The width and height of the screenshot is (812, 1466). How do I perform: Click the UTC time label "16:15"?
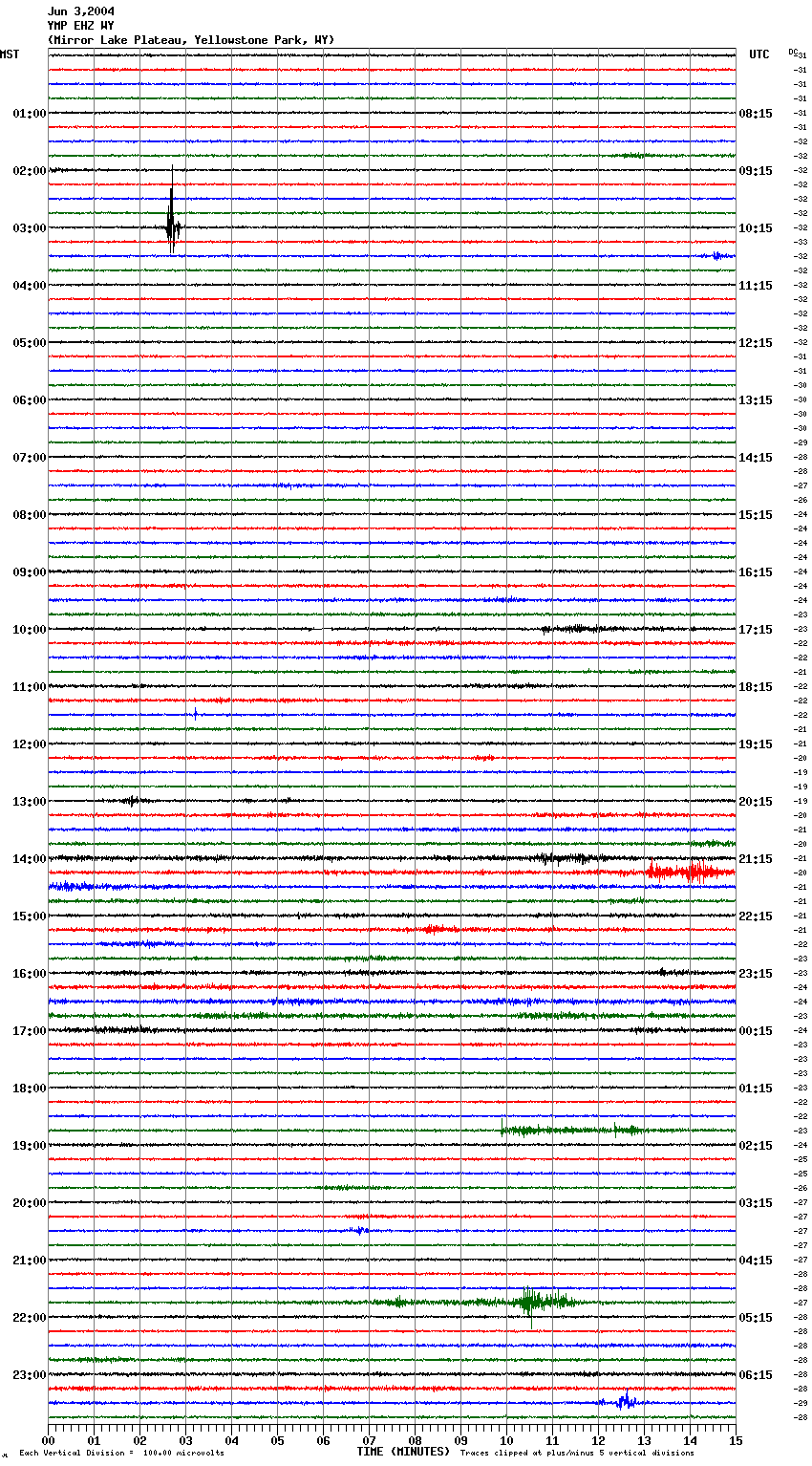coord(756,572)
